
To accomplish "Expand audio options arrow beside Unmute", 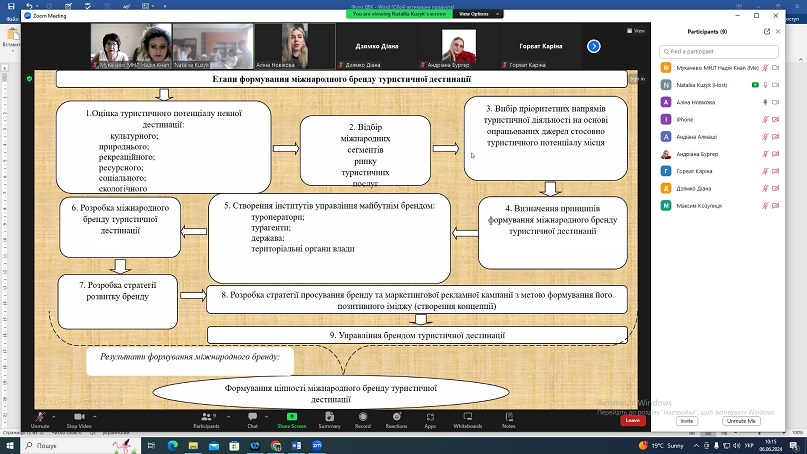I will coord(54,416).
